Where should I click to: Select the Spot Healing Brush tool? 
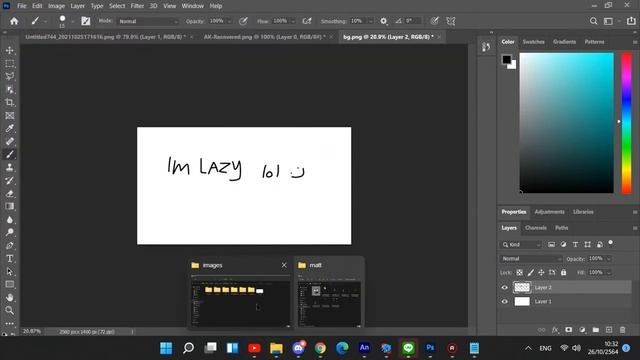tap(10, 142)
